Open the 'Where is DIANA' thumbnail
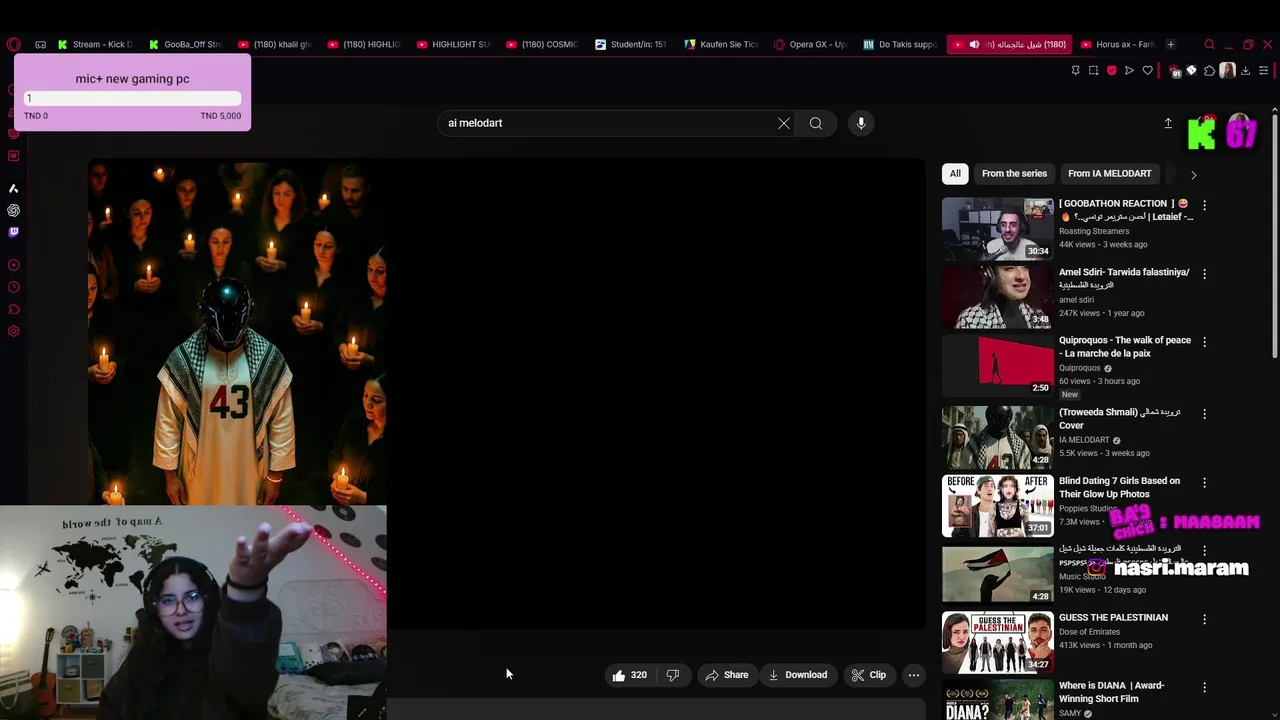Screen dimensions: 1280x720 pos(998,700)
